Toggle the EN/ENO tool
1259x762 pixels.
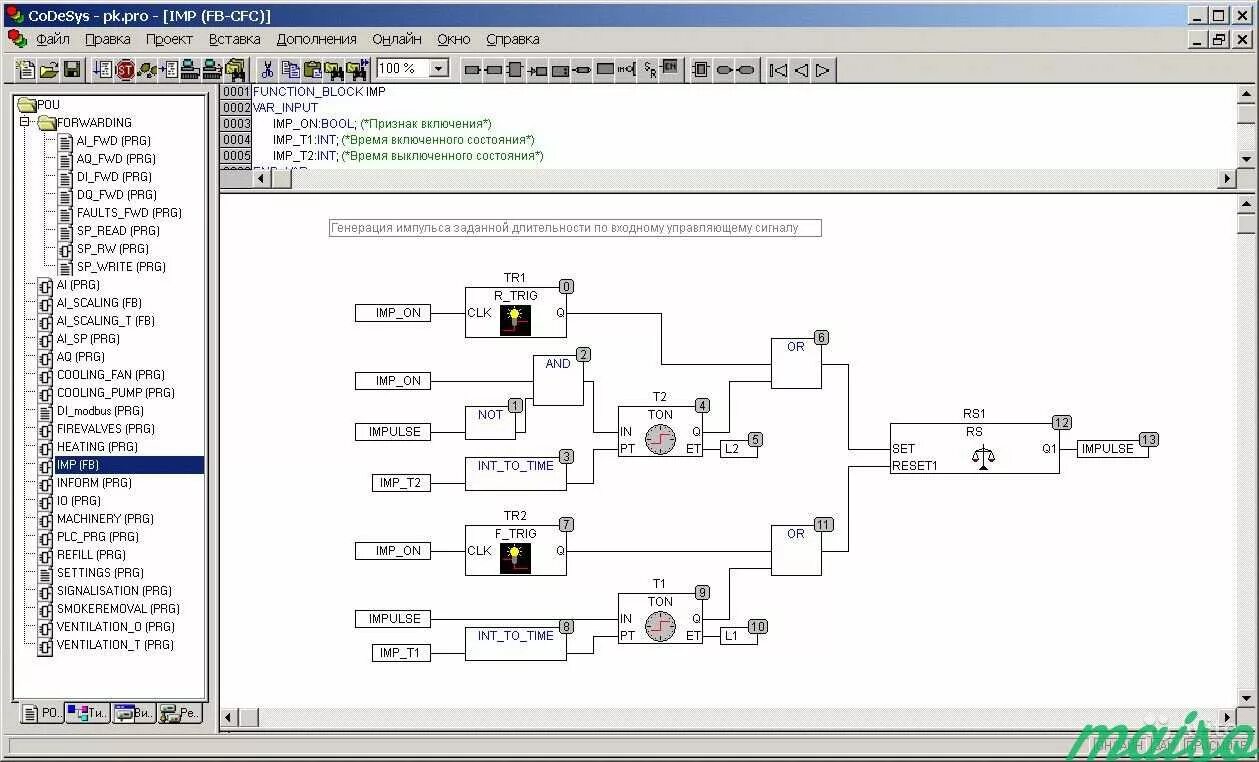[x=670, y=70]
